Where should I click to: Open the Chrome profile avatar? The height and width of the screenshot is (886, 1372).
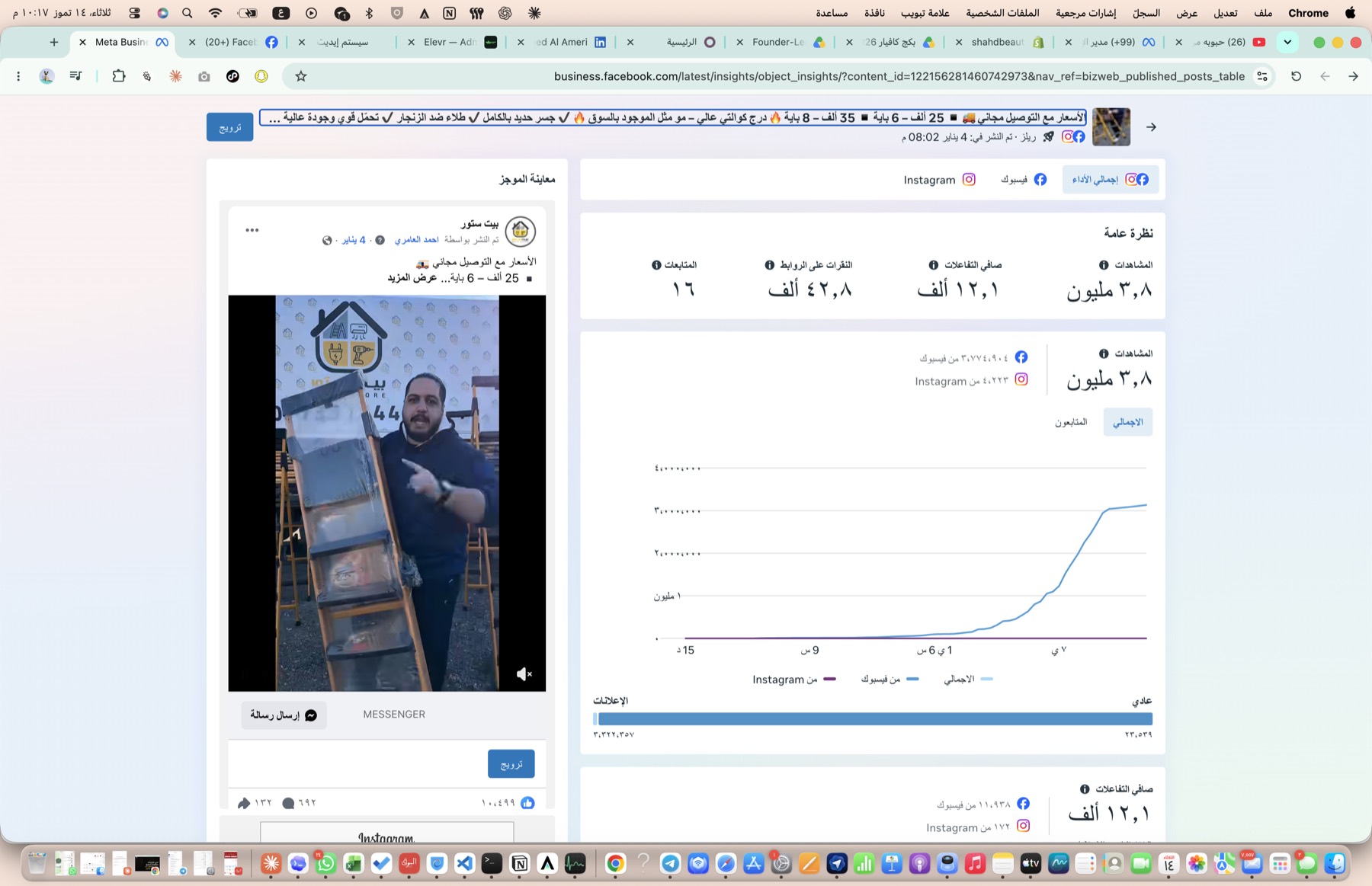tap(46, 76)
